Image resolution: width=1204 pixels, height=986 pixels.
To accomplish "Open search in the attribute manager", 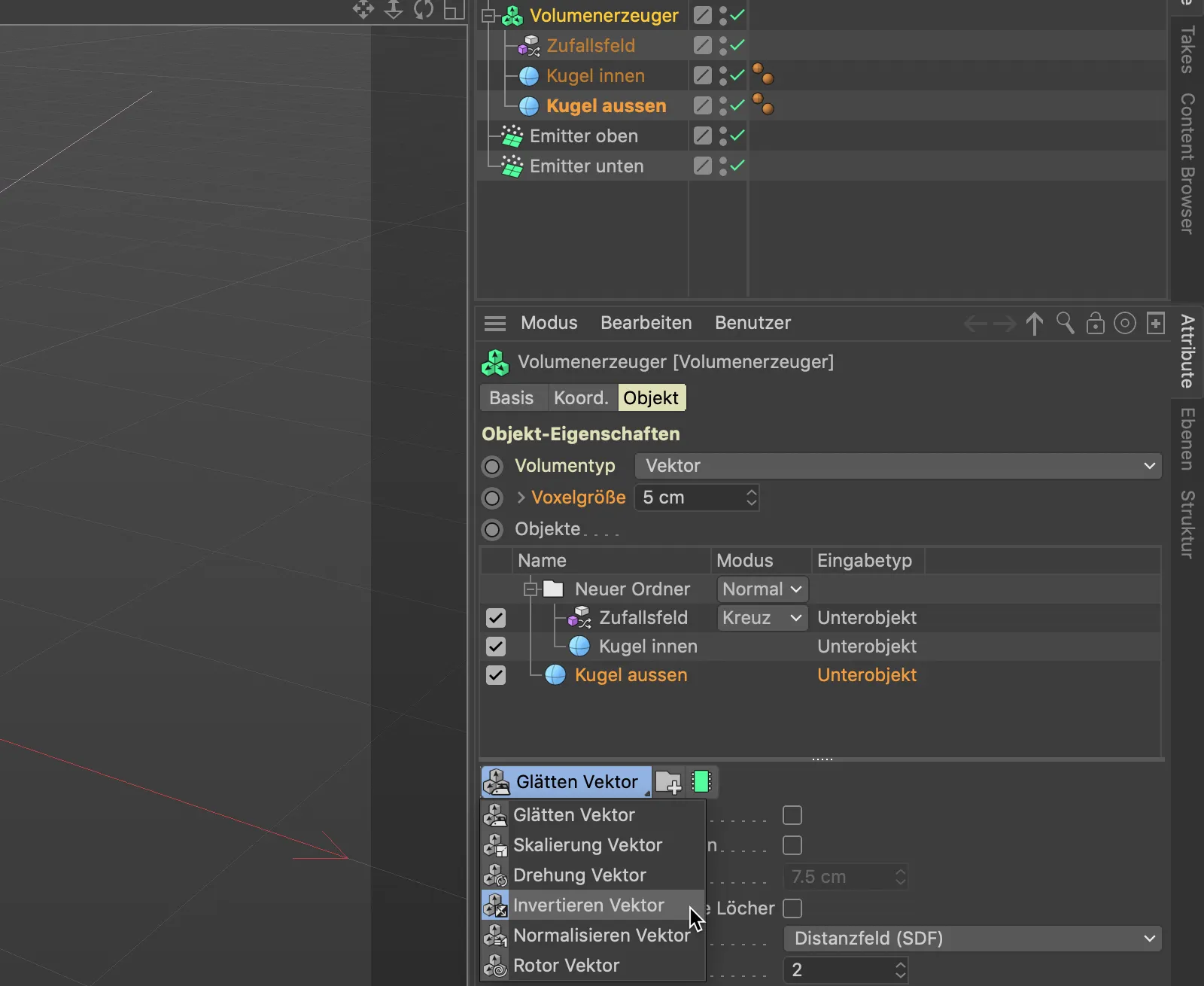I will tap(1066, 324).
